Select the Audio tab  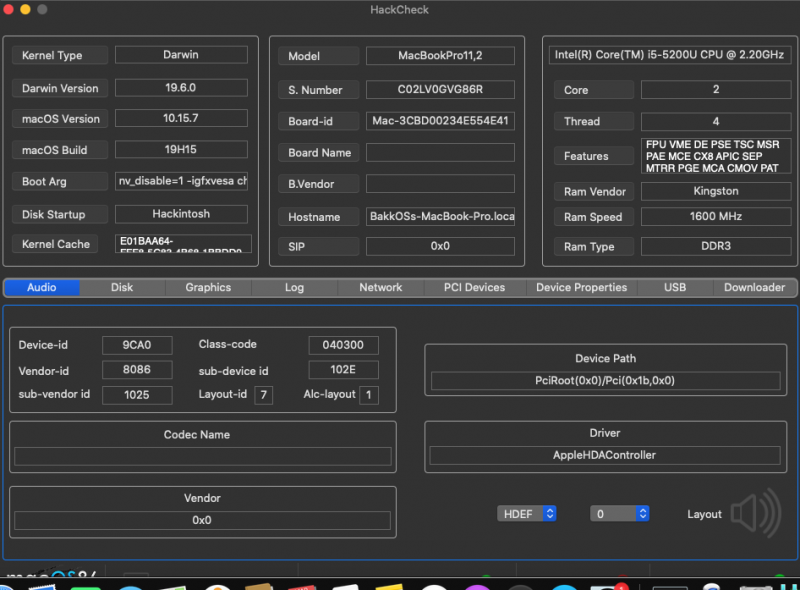point(42,287)
